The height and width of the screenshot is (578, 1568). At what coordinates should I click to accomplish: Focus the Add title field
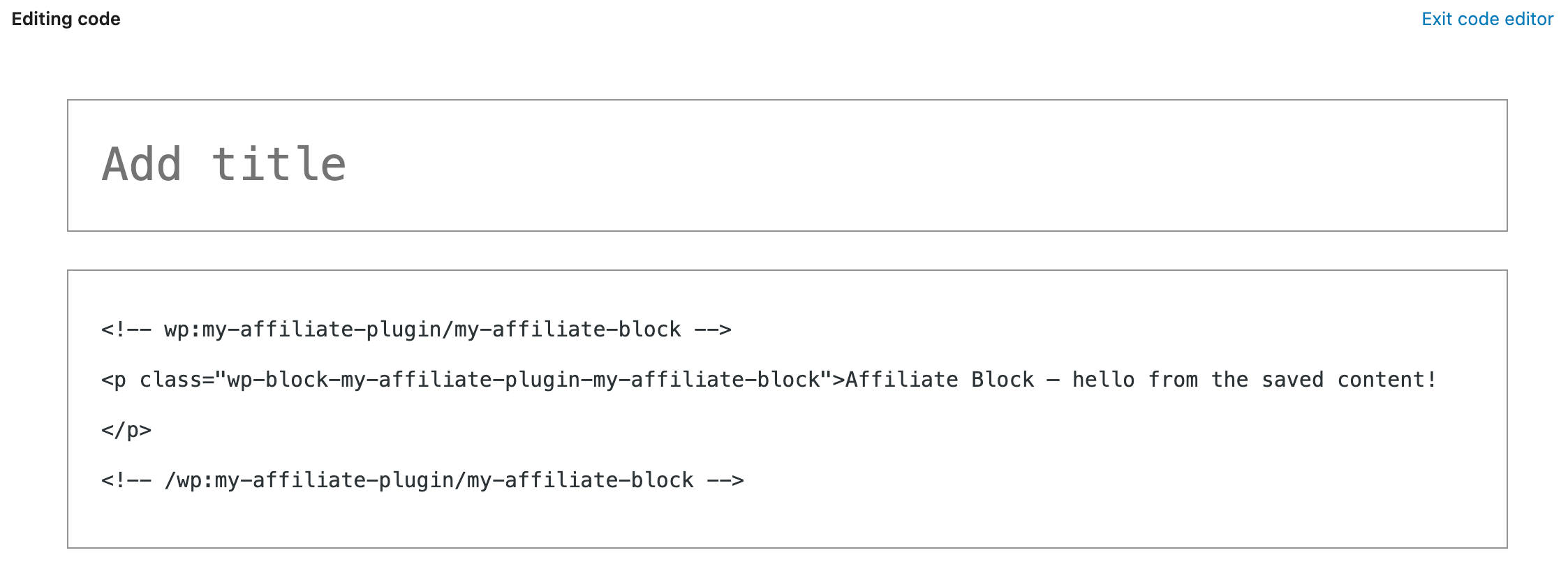click(223, 165)
